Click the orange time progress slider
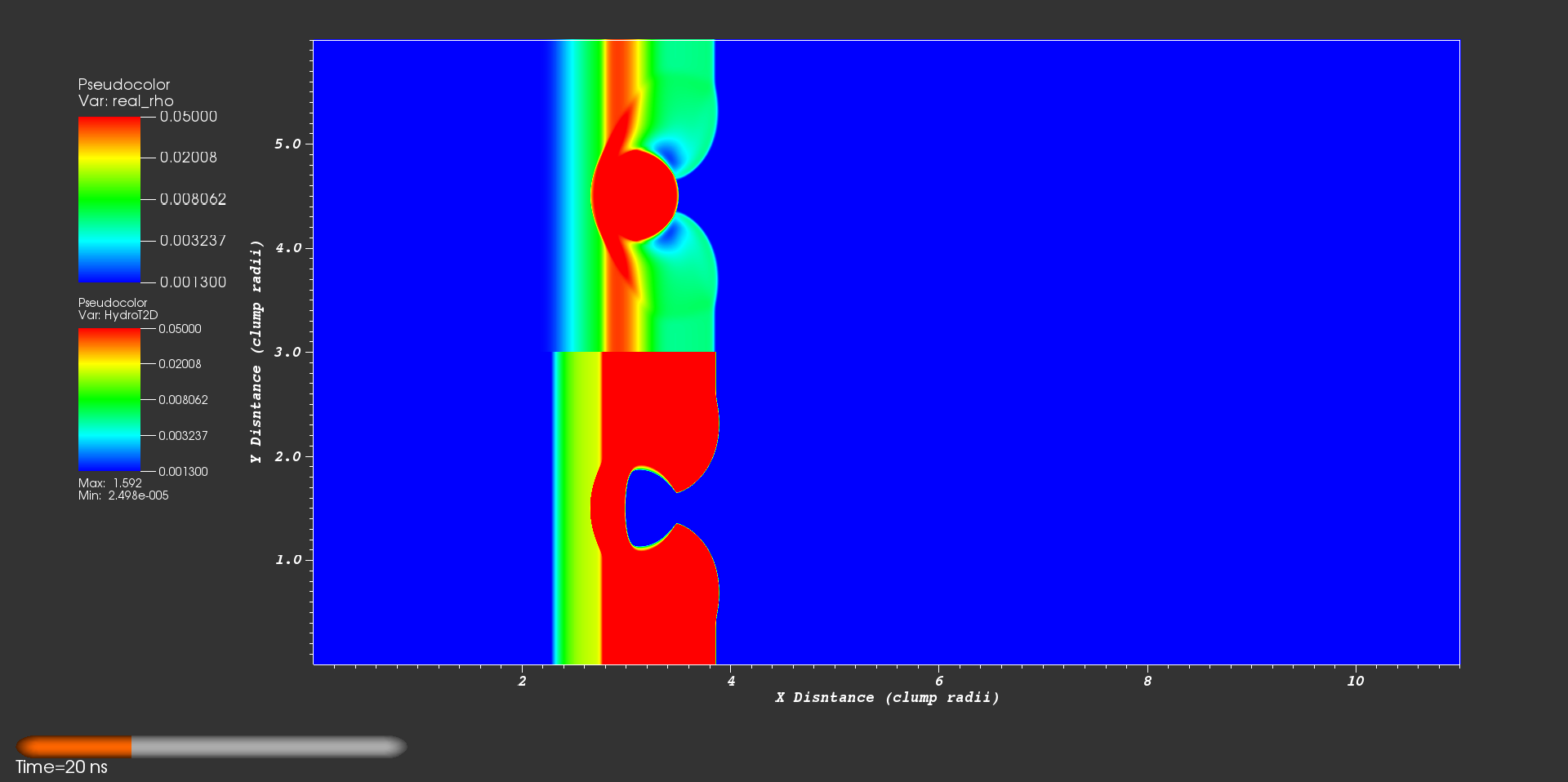The image size is (1568, 782). click(212, 747)
